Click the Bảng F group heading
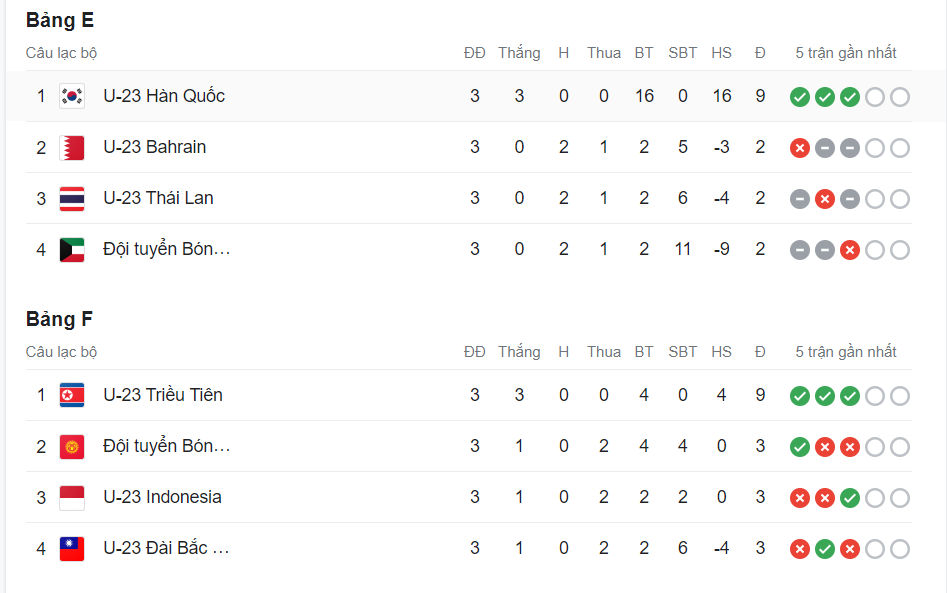Image resolution: width=947 pixels, height=593 pixels. (x=60, y=319)
